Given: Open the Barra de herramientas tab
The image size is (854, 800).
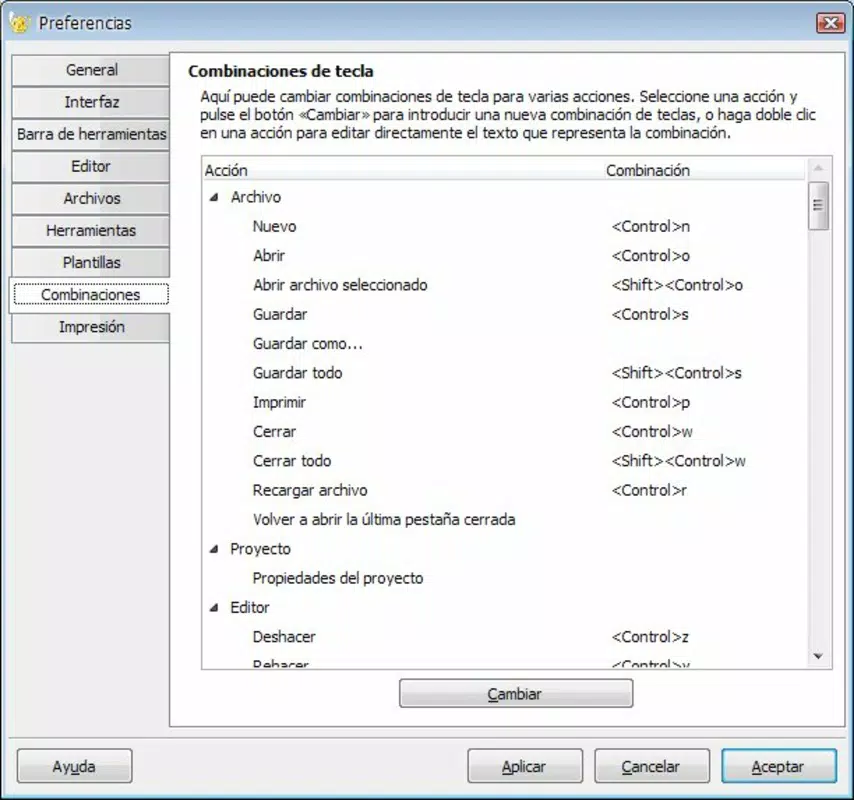Looking at the screenshot, I should [x=91, y=134].
